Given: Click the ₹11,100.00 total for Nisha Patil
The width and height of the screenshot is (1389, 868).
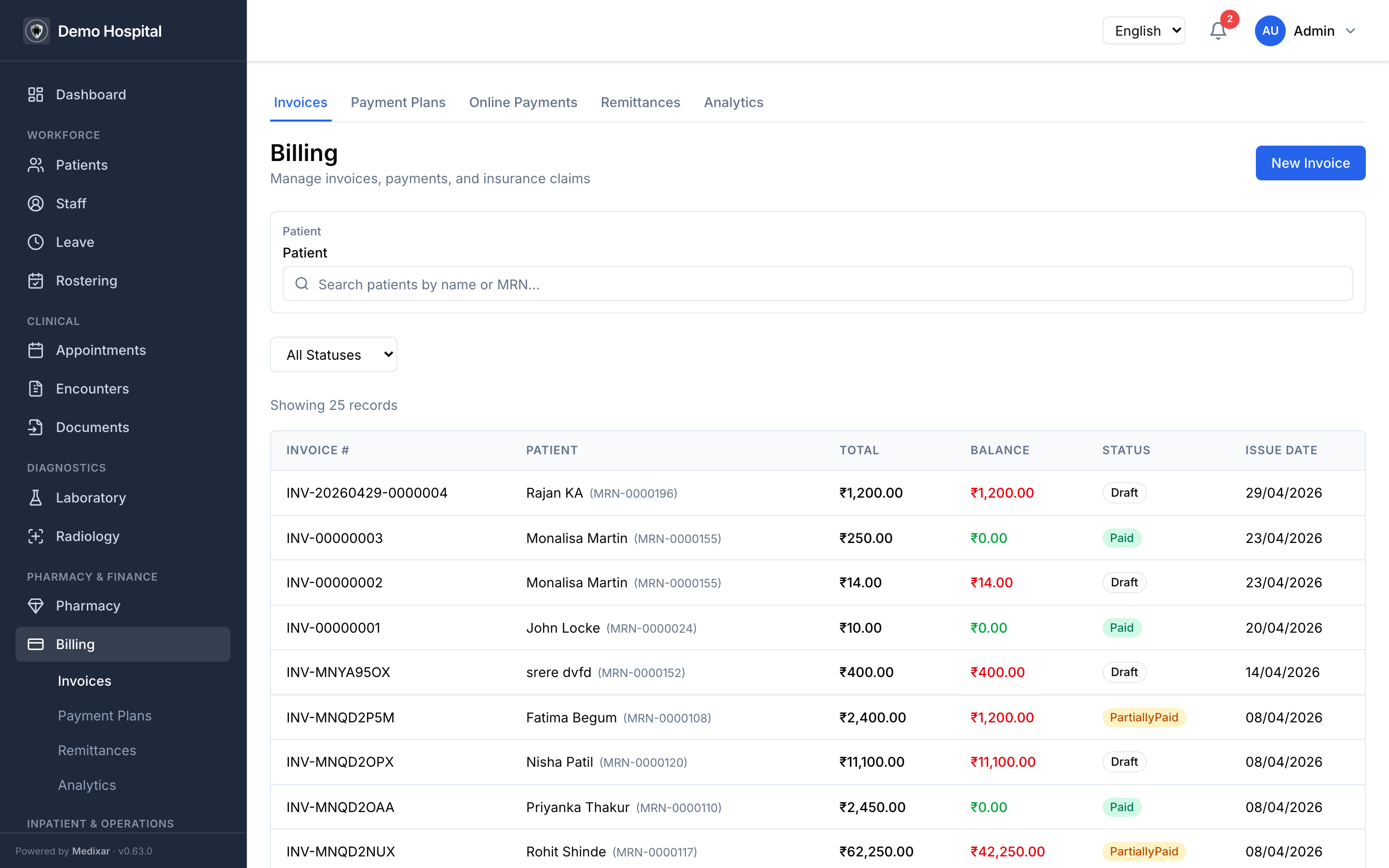Looking at the screenshot, I should tap(872, 762).
